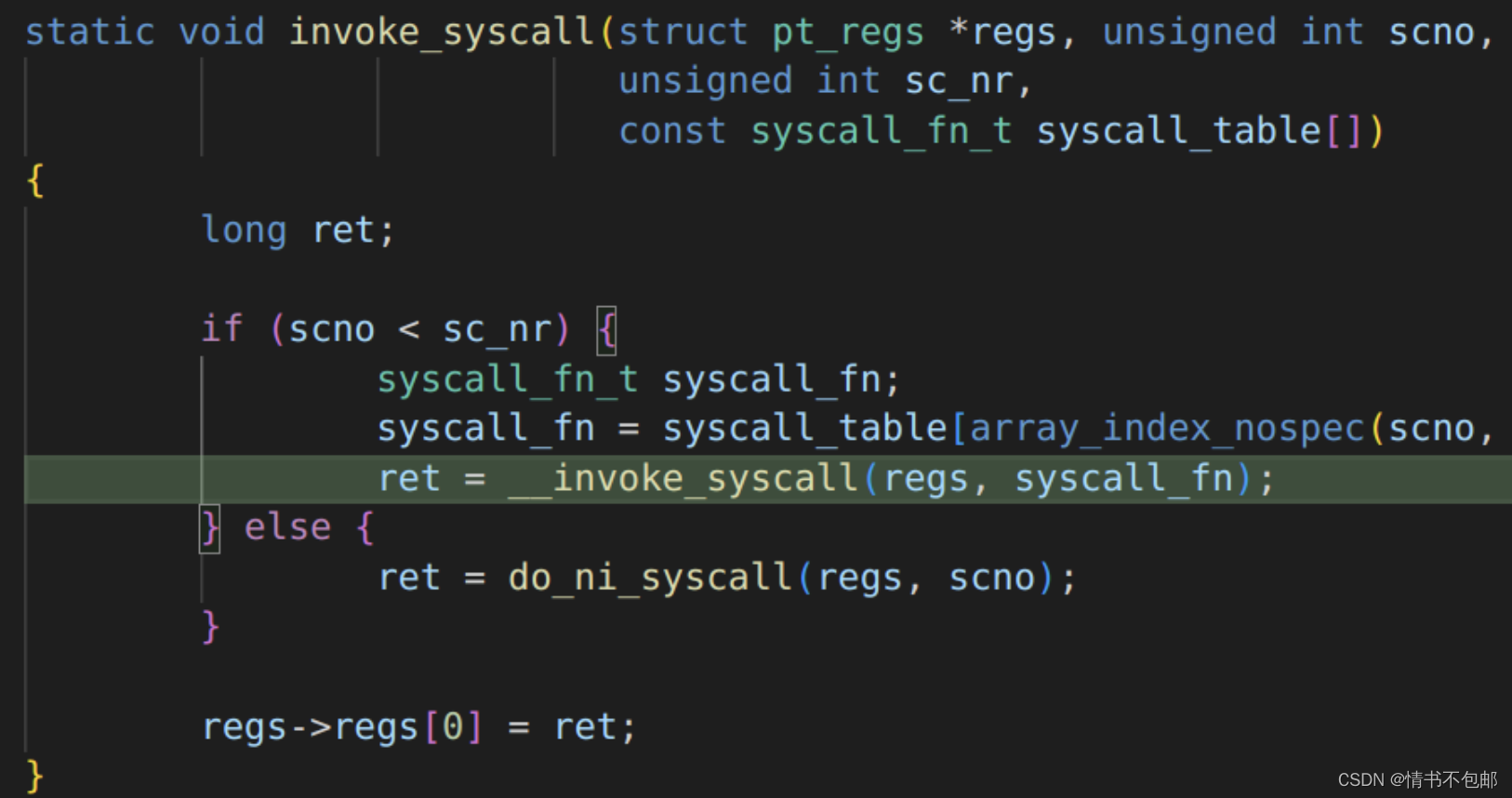Click syscall_fn argument in __invoke_syscall call
Screen dimensions: 1512x798
tap(1123, 479)
